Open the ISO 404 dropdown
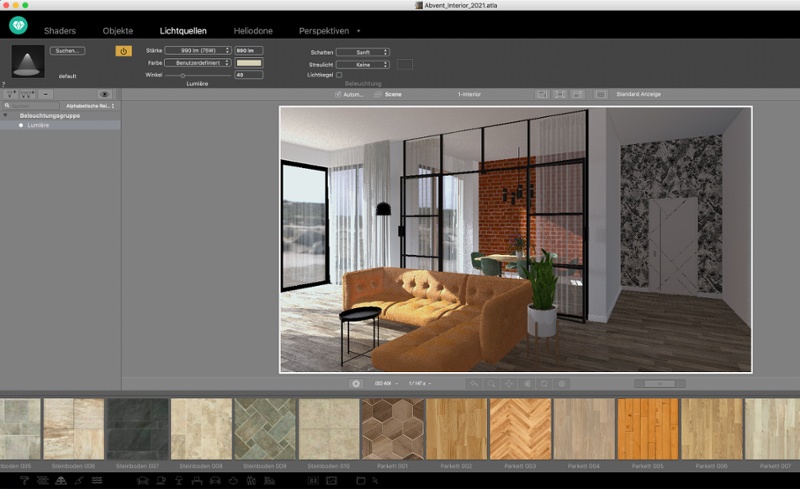The height and width of the screenshot is (489, 800). (x=386, y=383)
